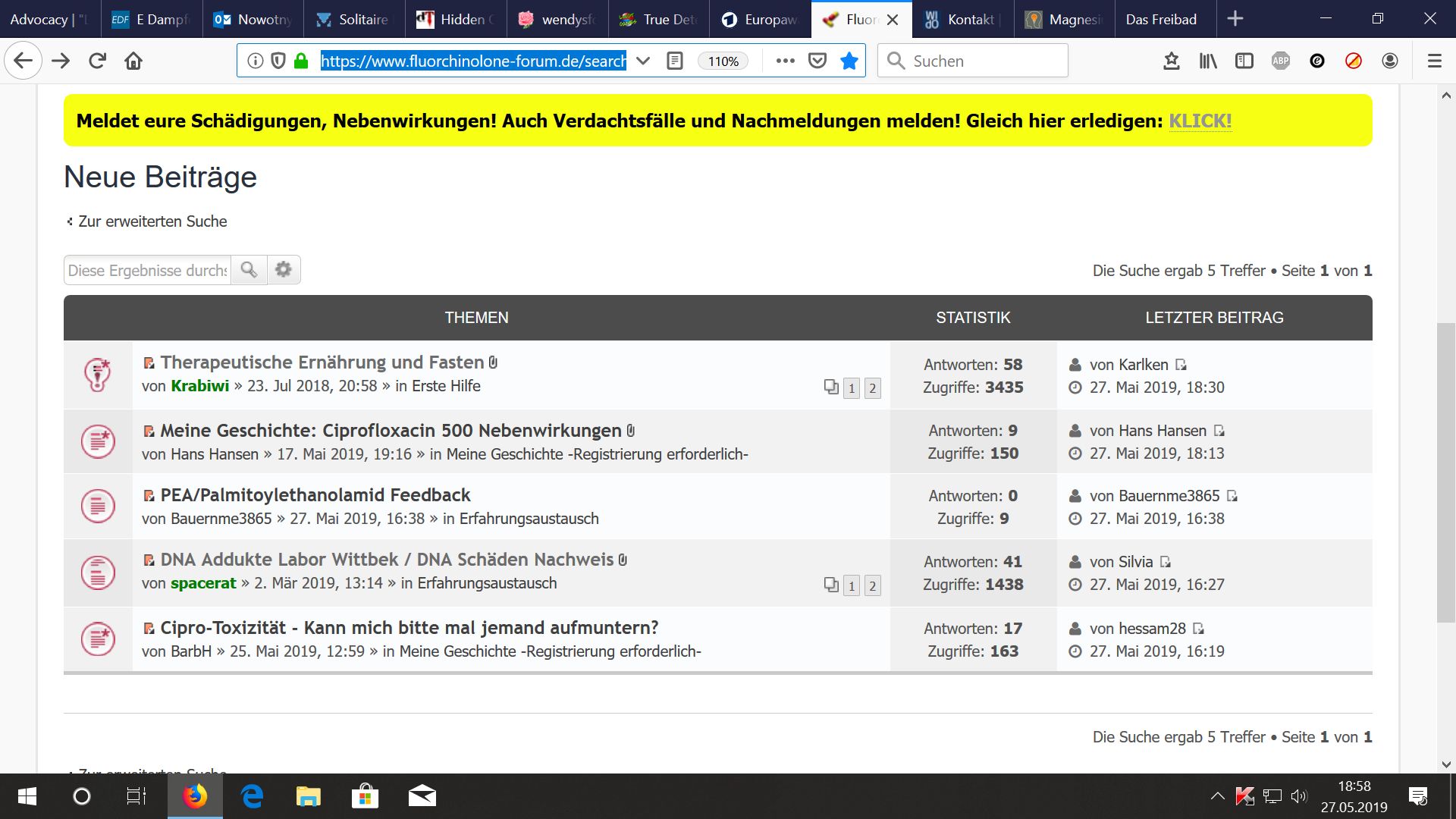1456x819 pixels.
Task: Open advanced search gear settings
Action: coord(284,270)
